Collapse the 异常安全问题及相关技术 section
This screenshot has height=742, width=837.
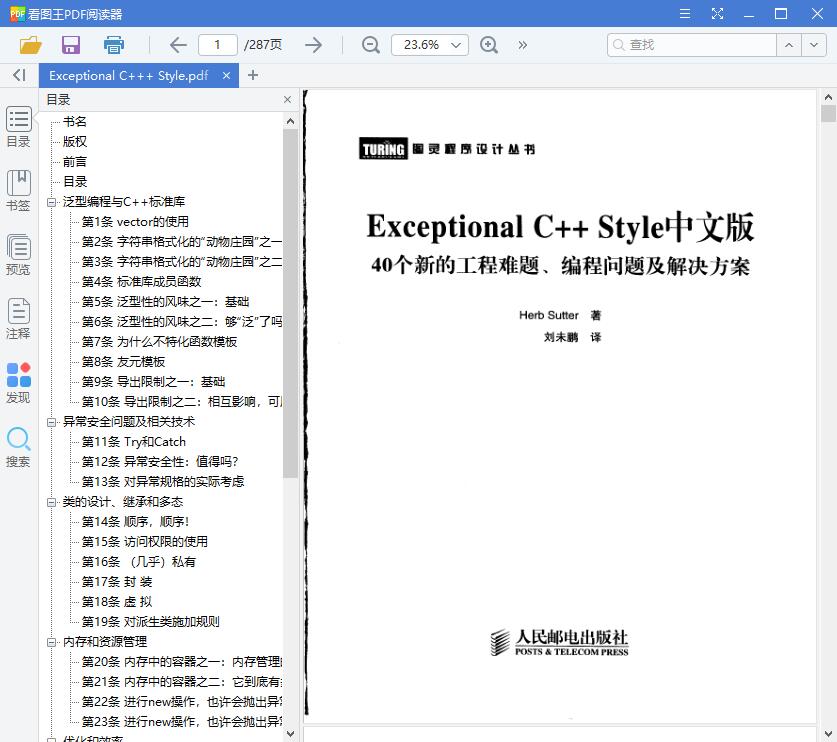[51, 422]
